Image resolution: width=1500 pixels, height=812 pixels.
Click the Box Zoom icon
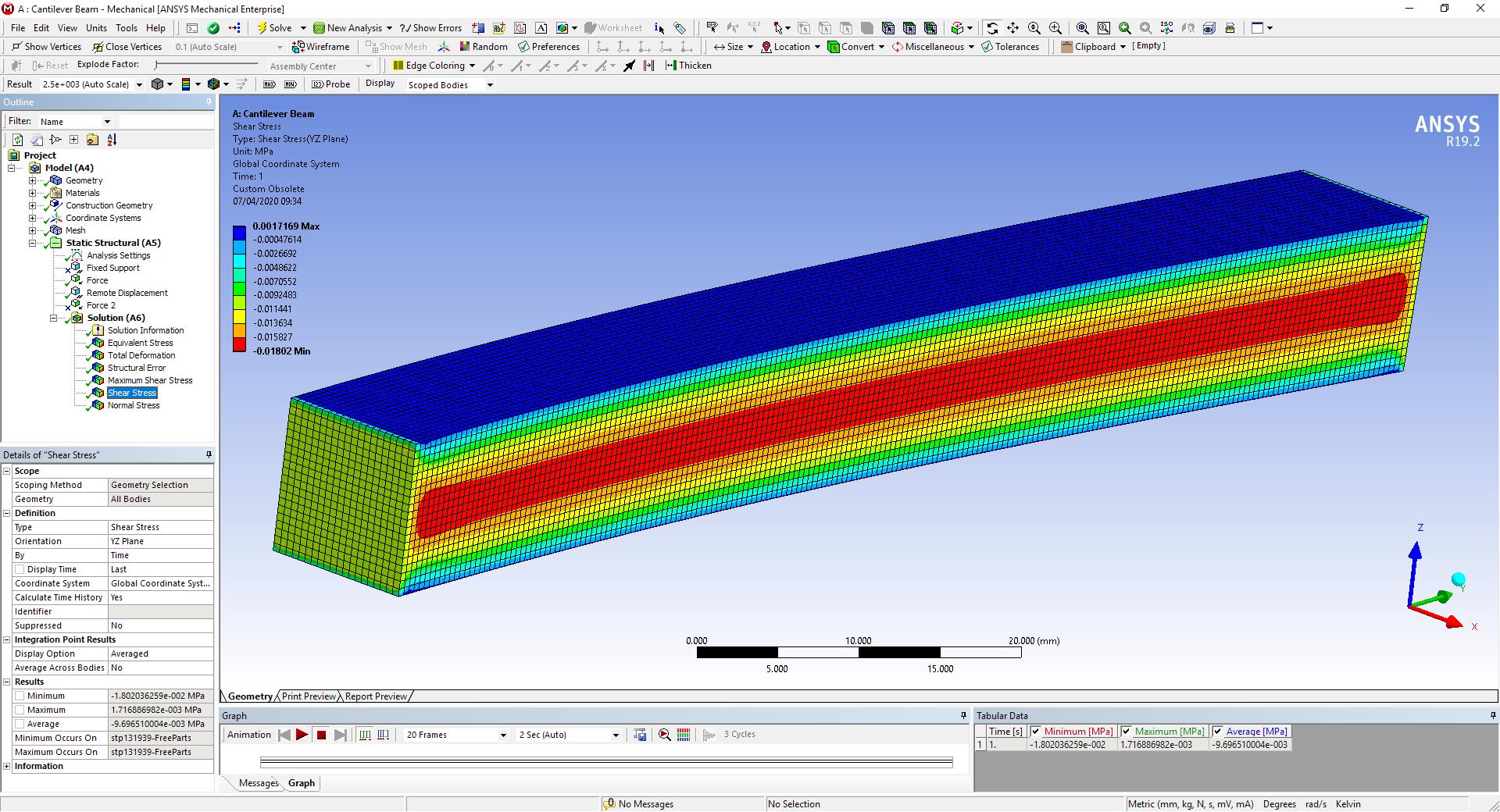pos(1055,27)
